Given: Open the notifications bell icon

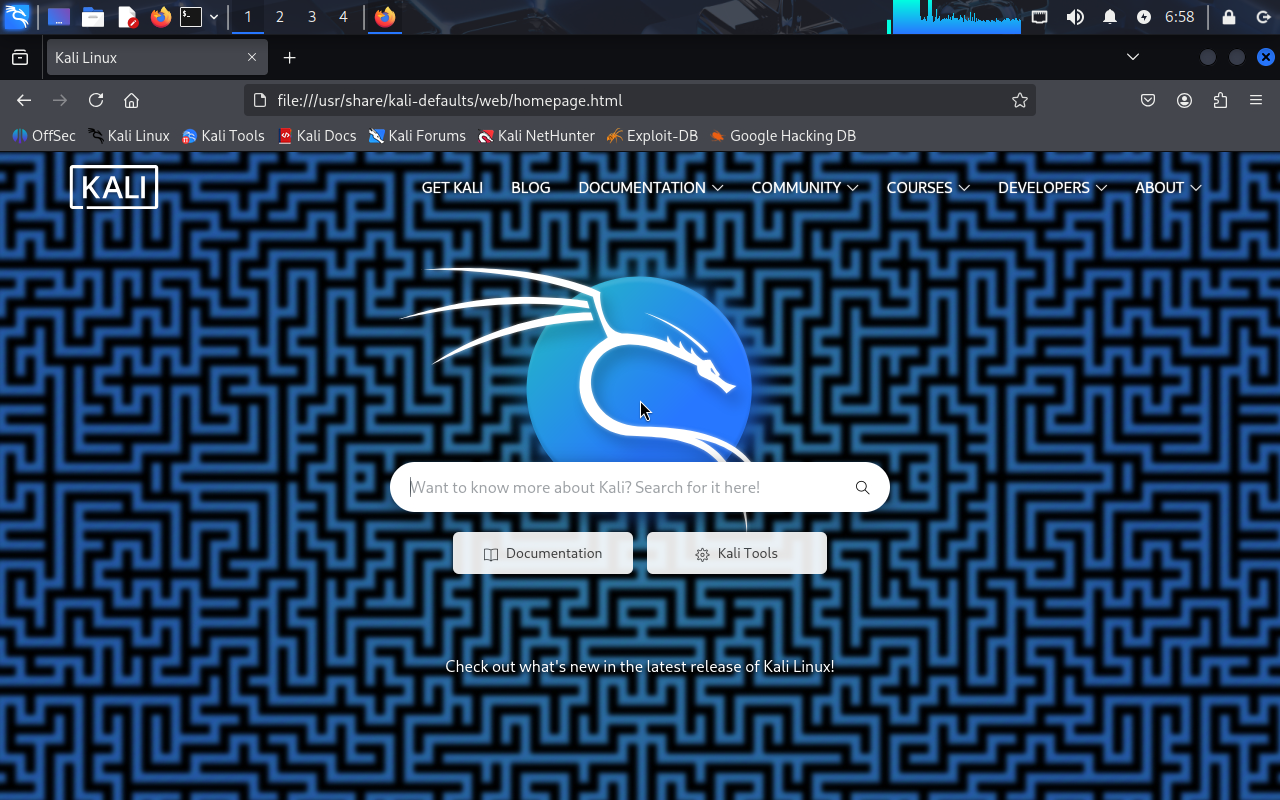Looking at the screenshot, I should [1110, 17].
